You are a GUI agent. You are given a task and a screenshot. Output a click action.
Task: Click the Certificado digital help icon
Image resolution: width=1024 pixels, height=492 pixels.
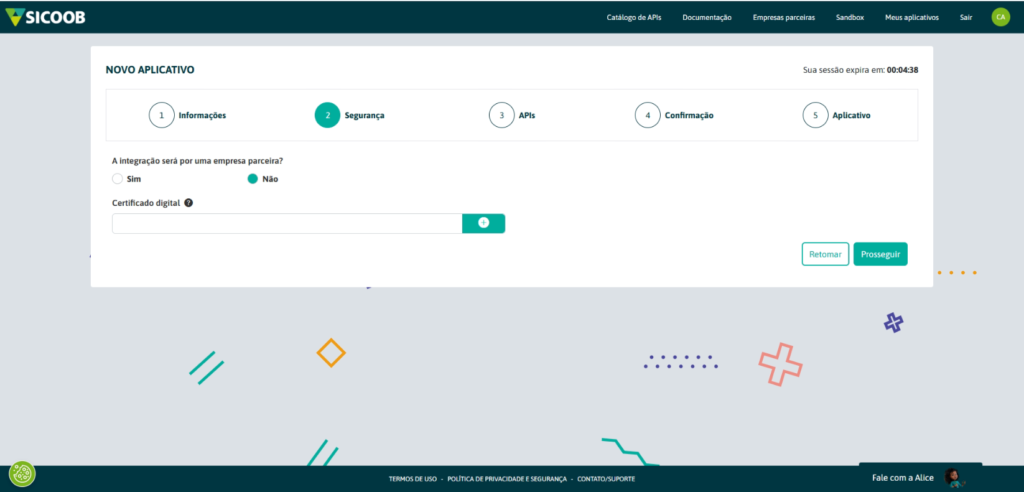point(189,203)
